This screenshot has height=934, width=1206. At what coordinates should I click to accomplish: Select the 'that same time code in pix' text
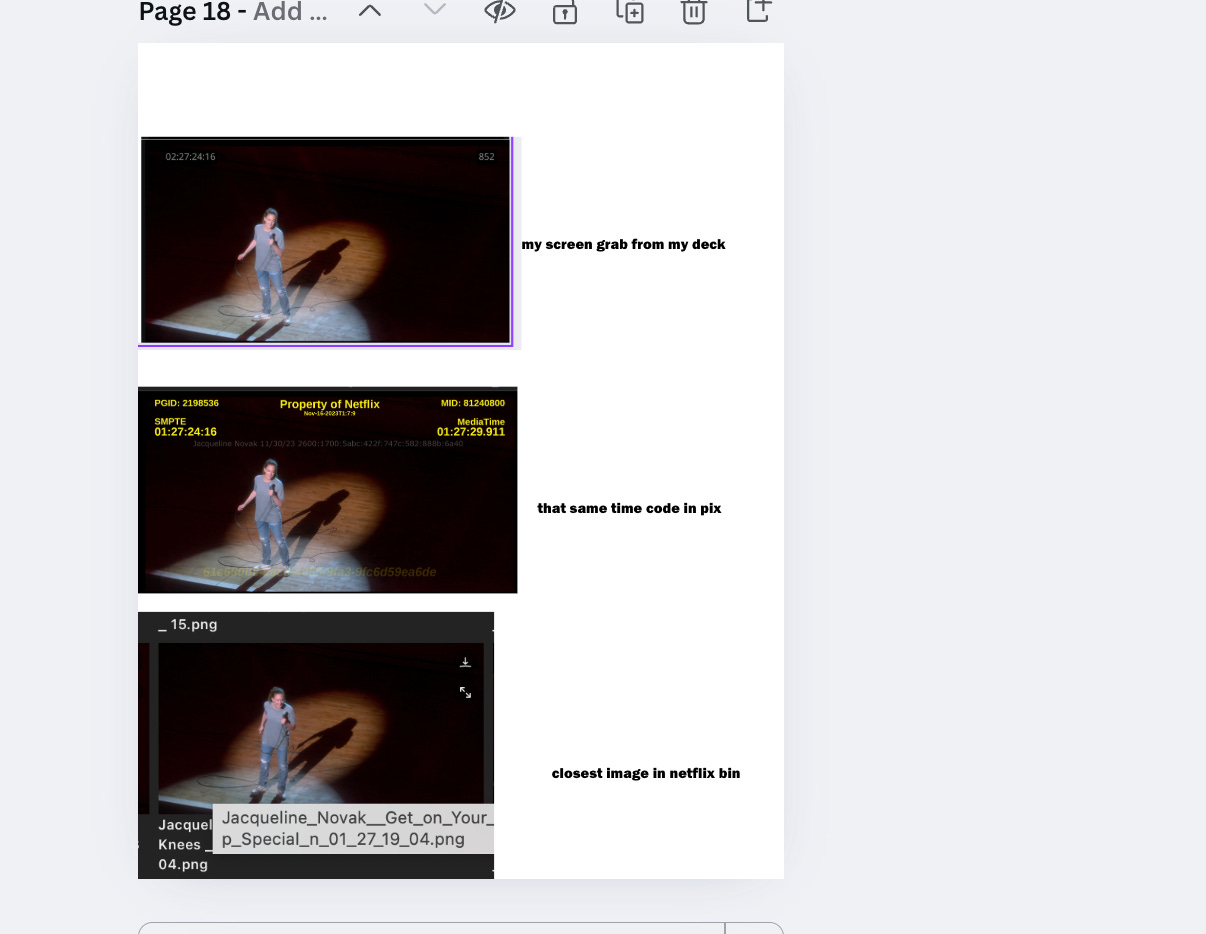[629, 508]
